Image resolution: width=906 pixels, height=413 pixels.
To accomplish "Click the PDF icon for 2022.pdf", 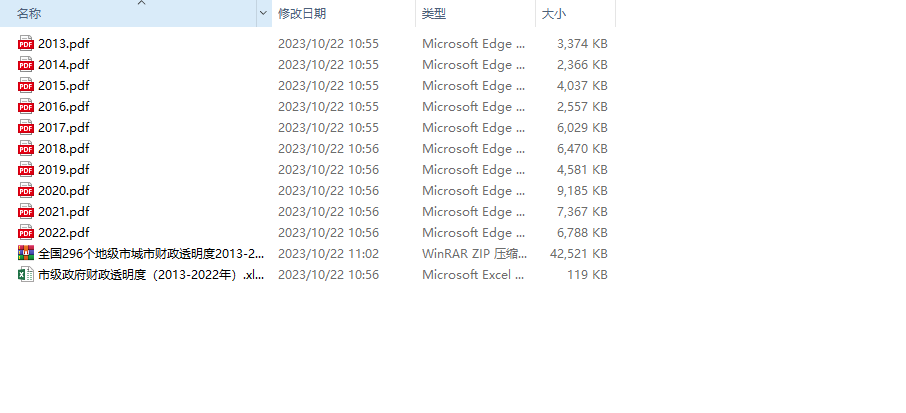I will click(x=26, y=232).
